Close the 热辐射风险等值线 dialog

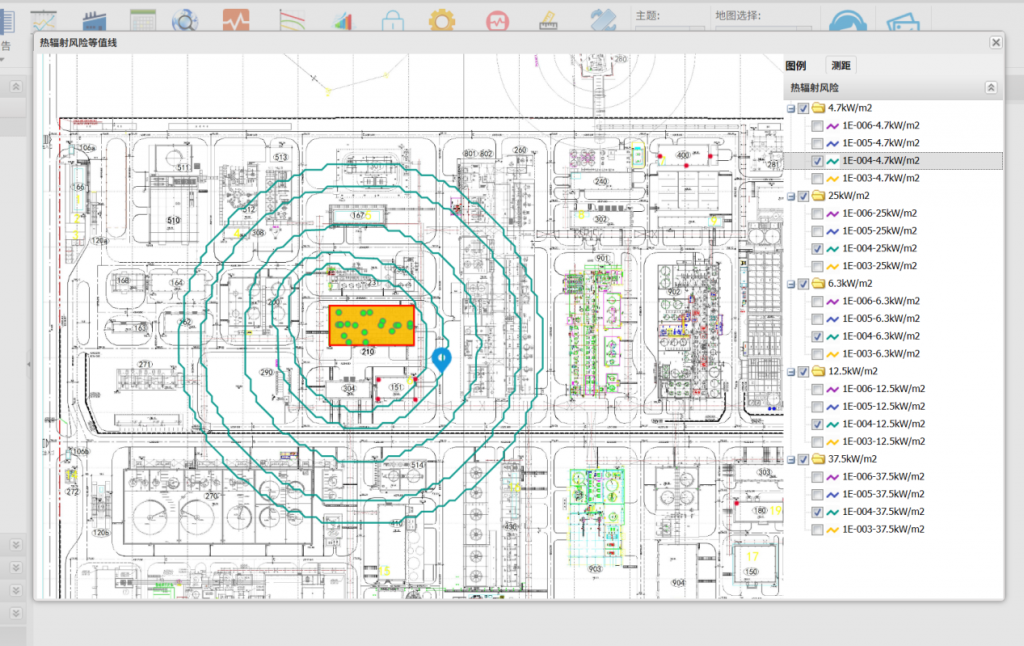(995, 42)
